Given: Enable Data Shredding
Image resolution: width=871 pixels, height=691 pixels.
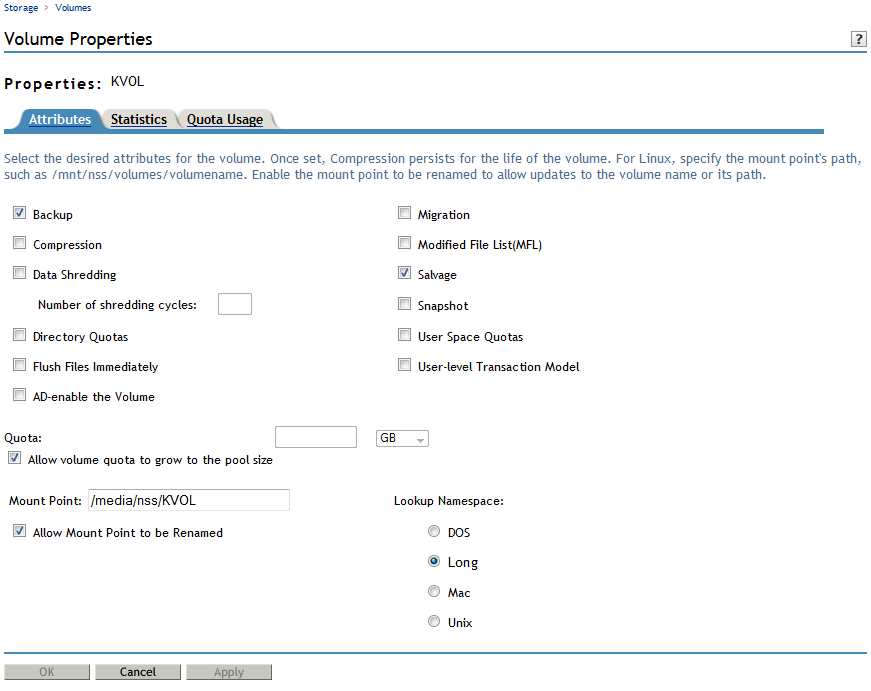Looking at the screenshot, I should 19,272.
